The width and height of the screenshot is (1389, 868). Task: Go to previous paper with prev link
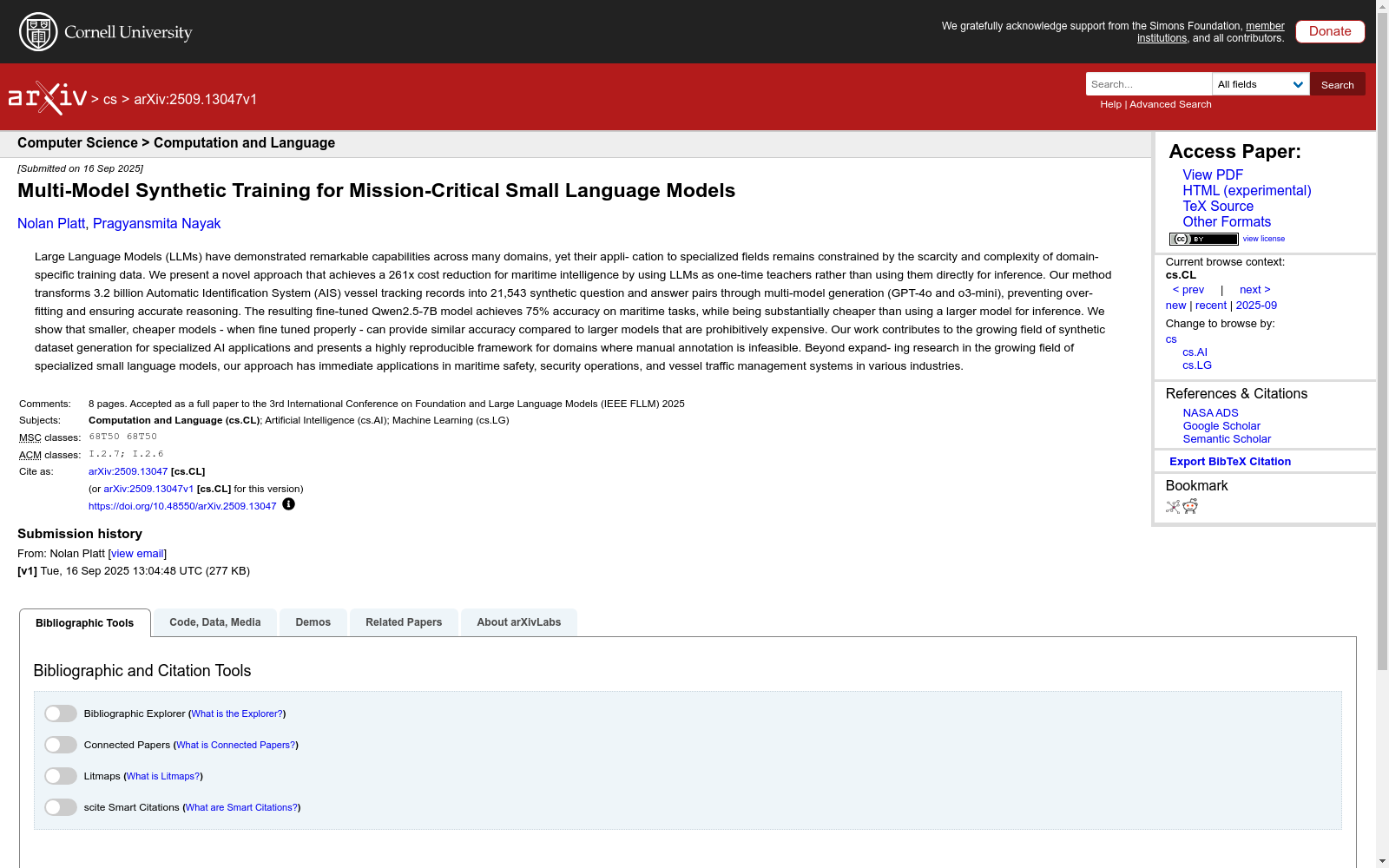(1188, 290)
